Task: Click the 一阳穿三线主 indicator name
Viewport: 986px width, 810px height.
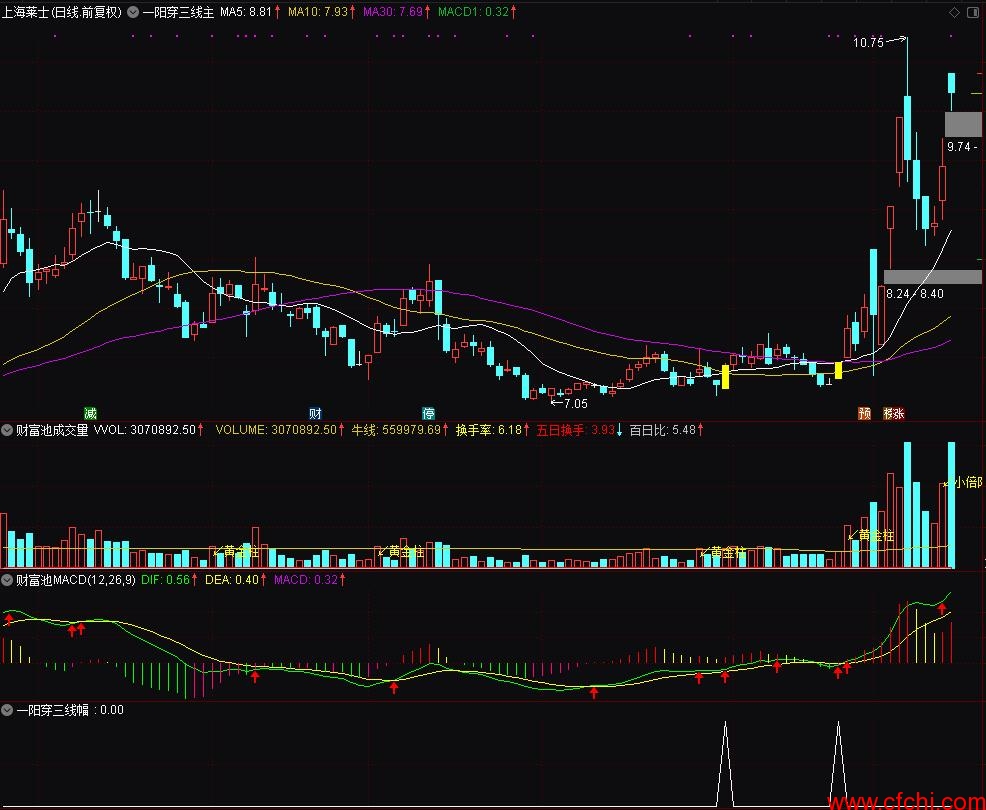Action: click(x=179, y=12)
